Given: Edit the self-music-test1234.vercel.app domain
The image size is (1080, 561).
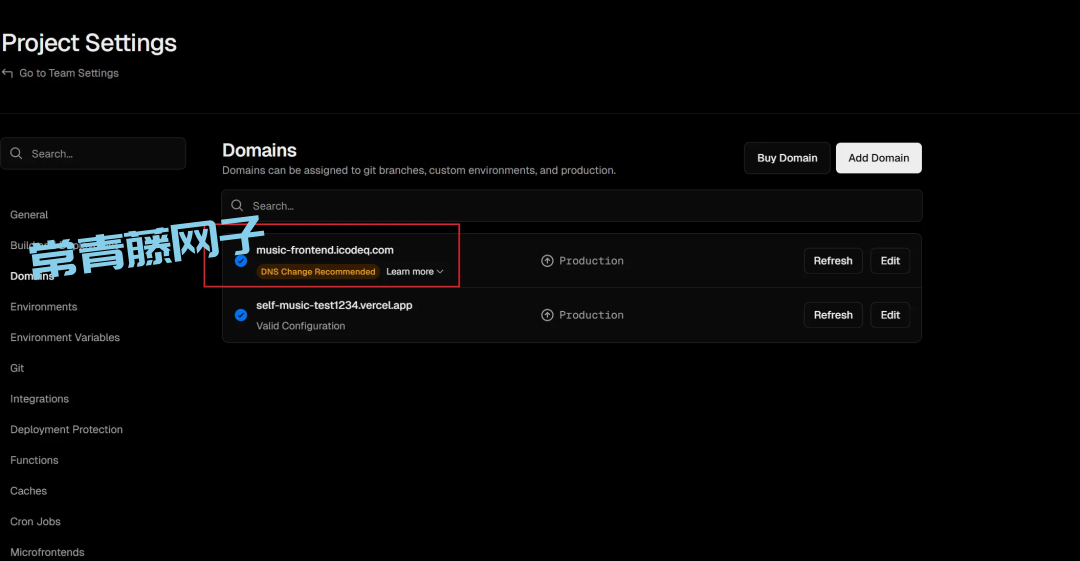Looking at the screenshot, I should pyautogui.click(x=890, y=315).
